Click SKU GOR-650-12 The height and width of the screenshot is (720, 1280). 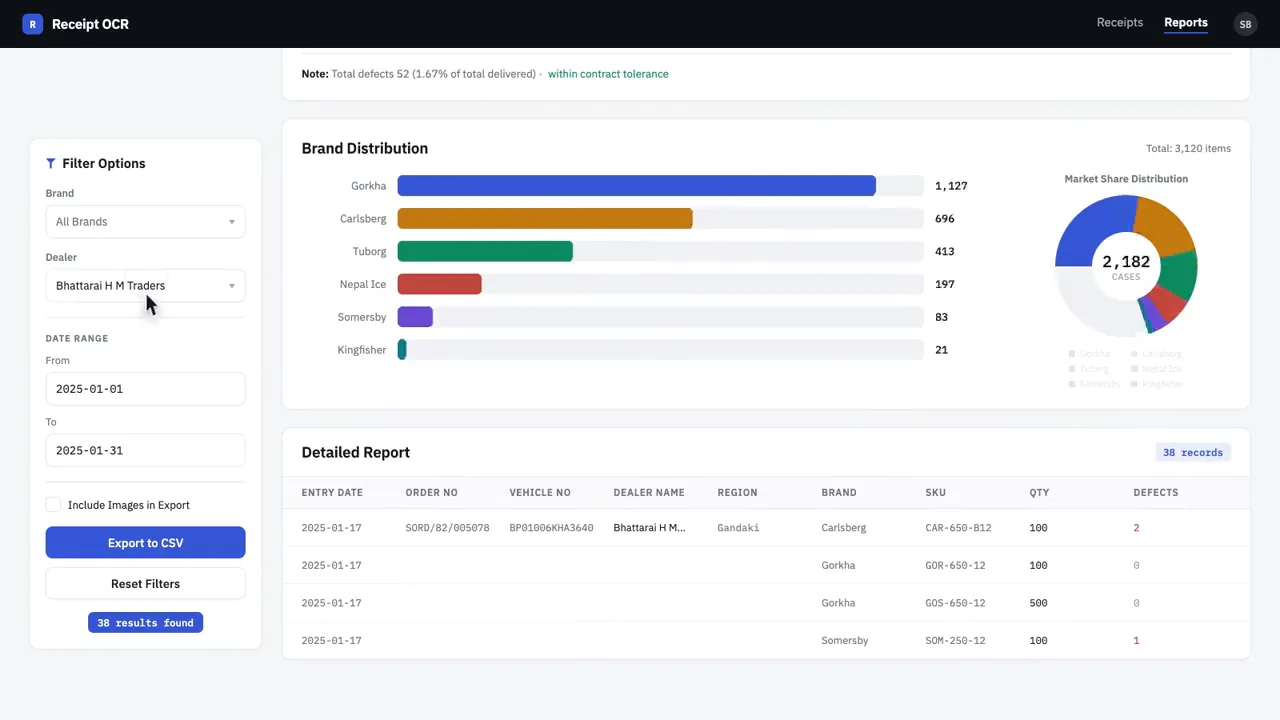(955, 566)
